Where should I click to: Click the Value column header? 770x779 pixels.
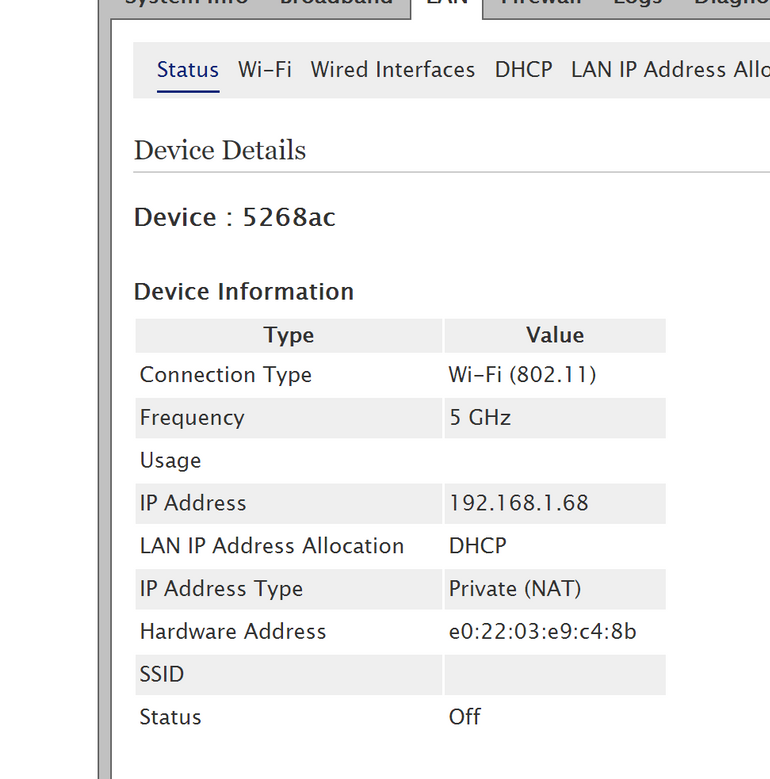click(x=555, y=336)
